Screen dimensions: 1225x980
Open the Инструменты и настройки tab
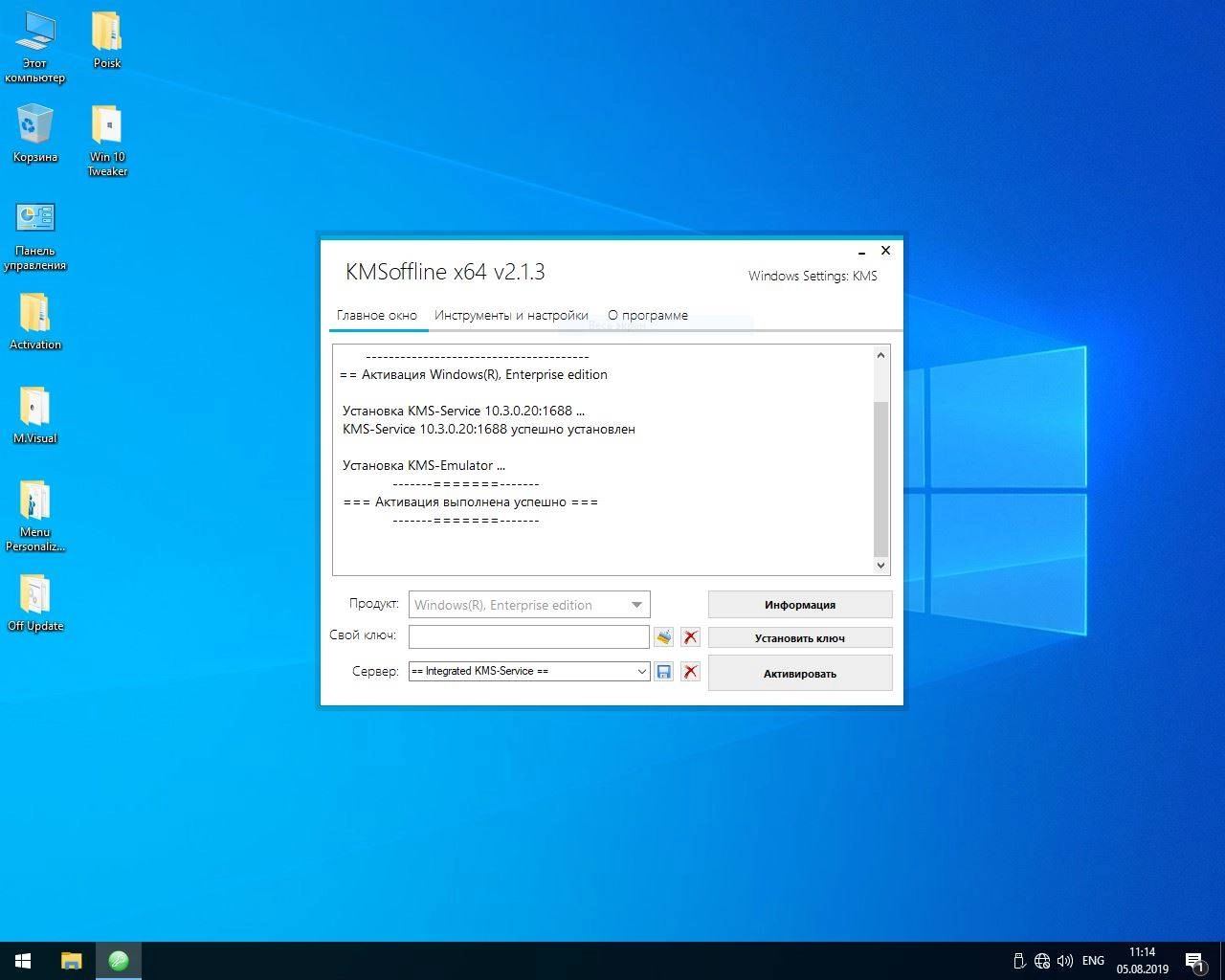point(511,315)
